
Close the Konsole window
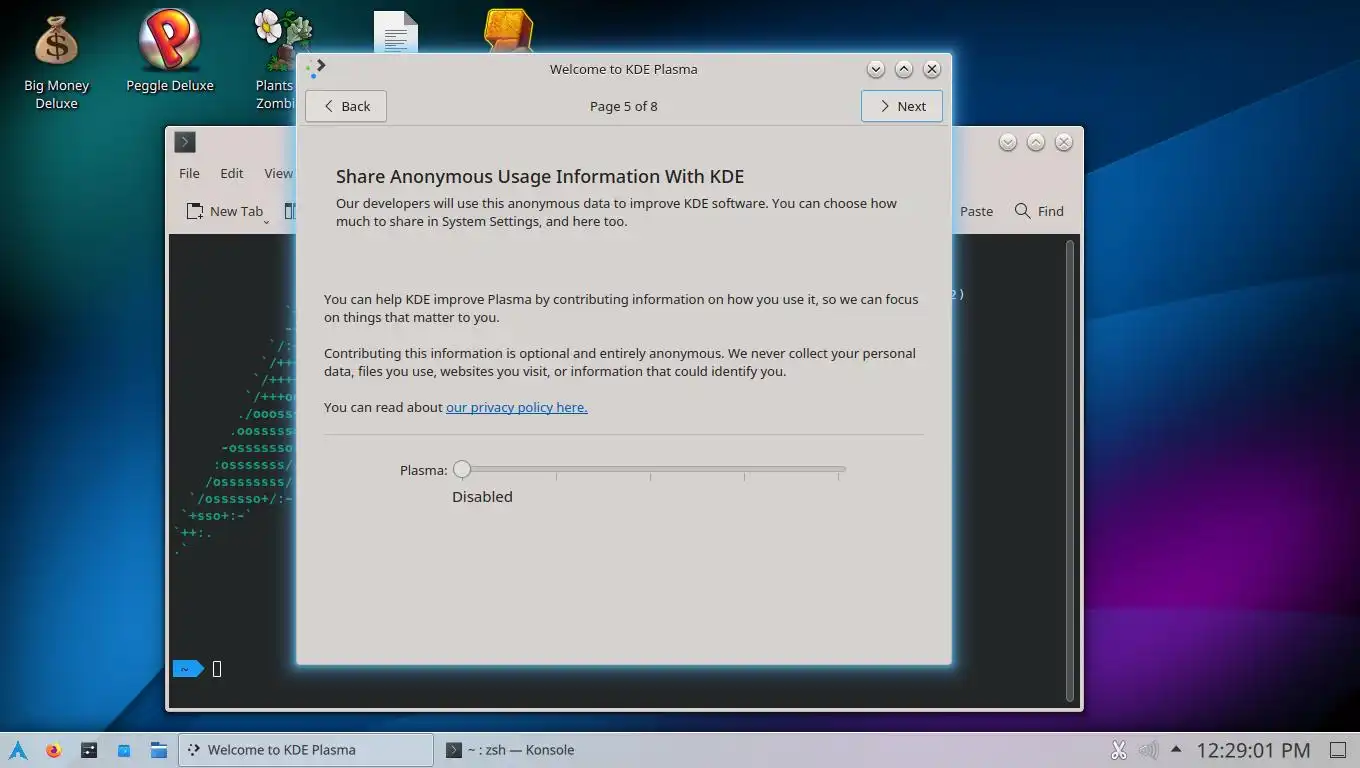[x=1064, y=142]
